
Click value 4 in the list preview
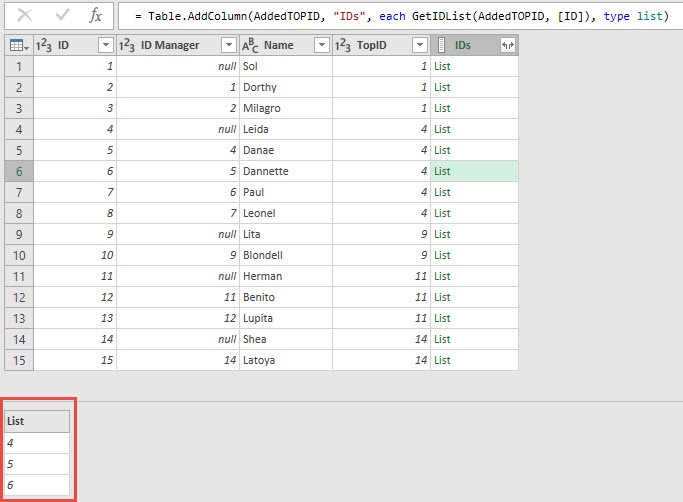pos(37,443)
